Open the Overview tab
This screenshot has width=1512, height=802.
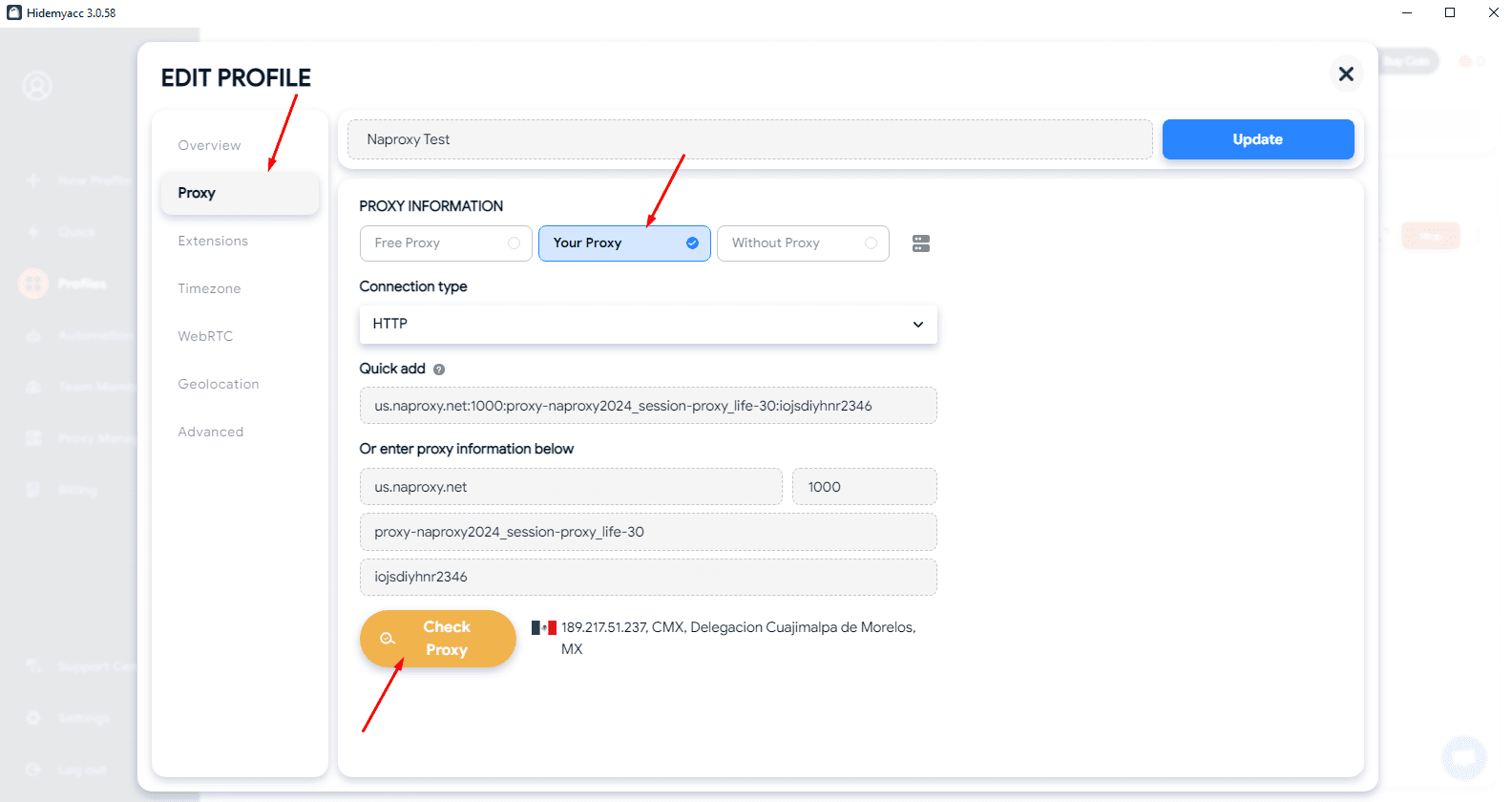[x=209, y=145]
